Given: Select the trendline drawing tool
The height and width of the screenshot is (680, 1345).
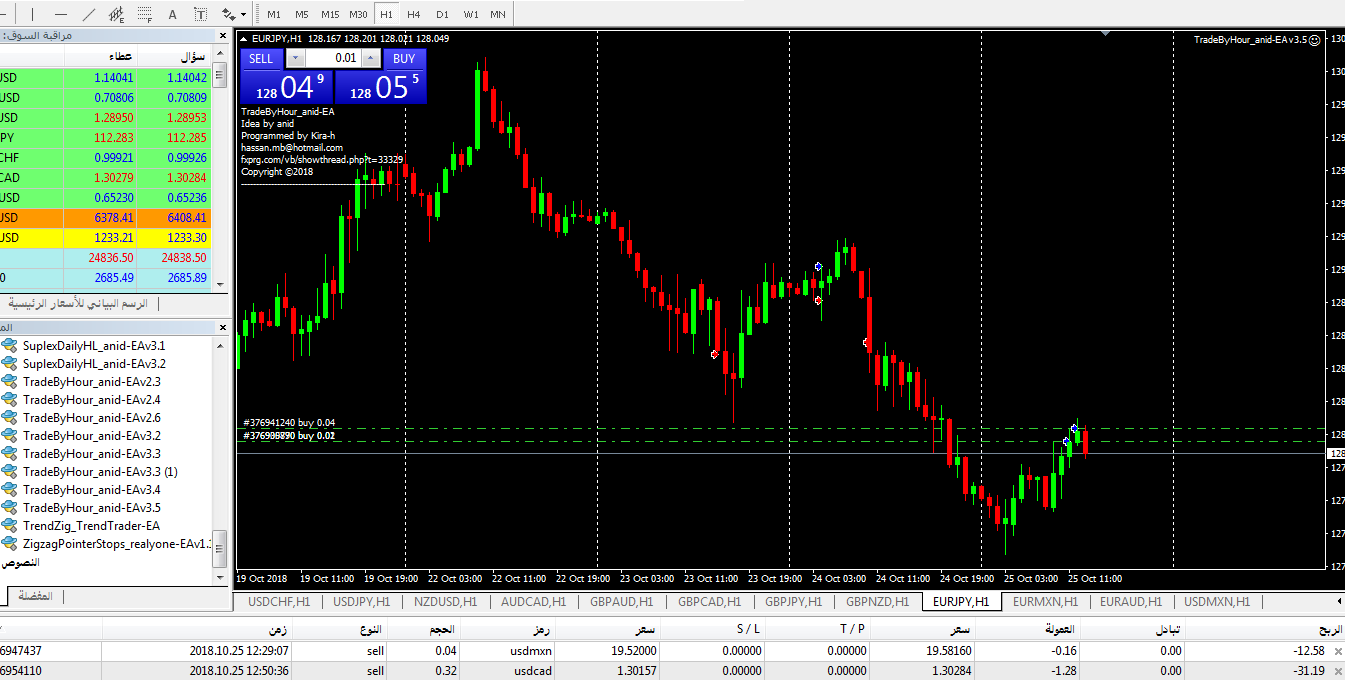Looking at the screenshot, I should click(89, 15).
